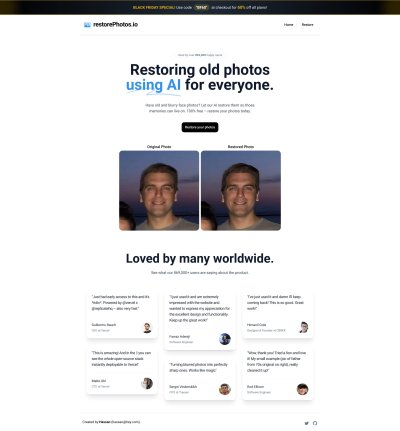This screenshot has width=400, height=431.
Task: Click the 'Loved by many worldwide.' heading
Action: [x=200, y=258]
